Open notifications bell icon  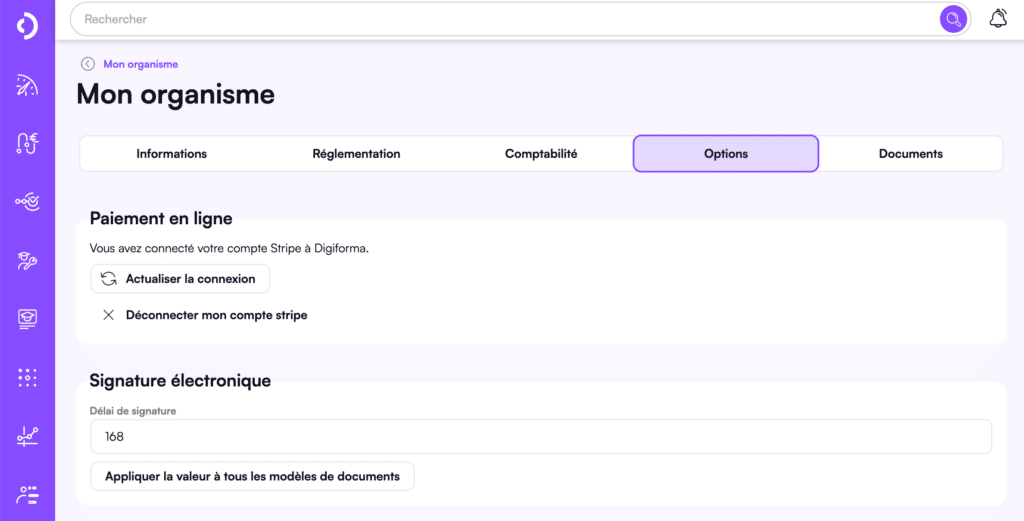pyautogui.click(x=998, y=19)
